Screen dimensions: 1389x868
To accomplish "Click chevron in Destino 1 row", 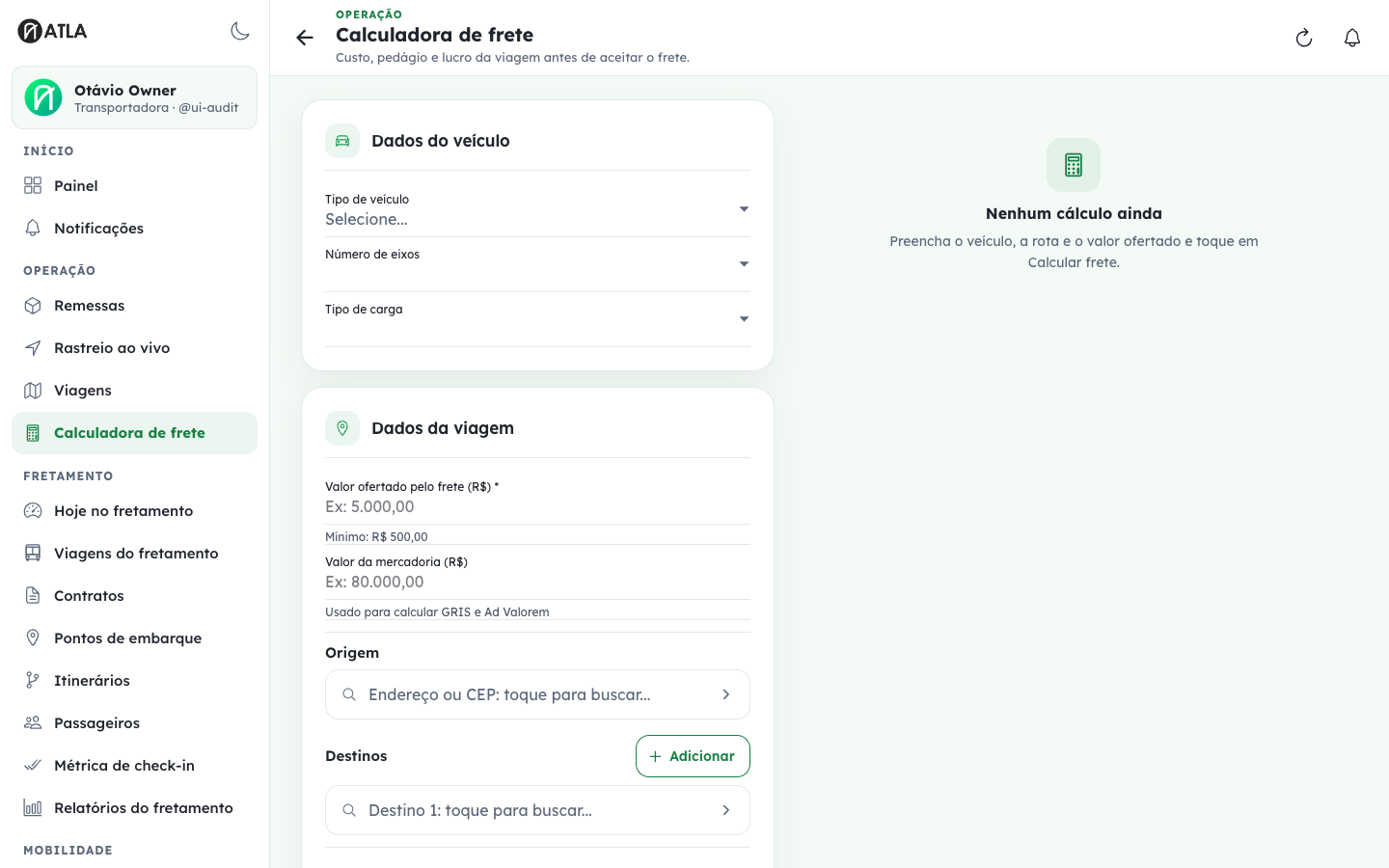I will coord(726,810).
